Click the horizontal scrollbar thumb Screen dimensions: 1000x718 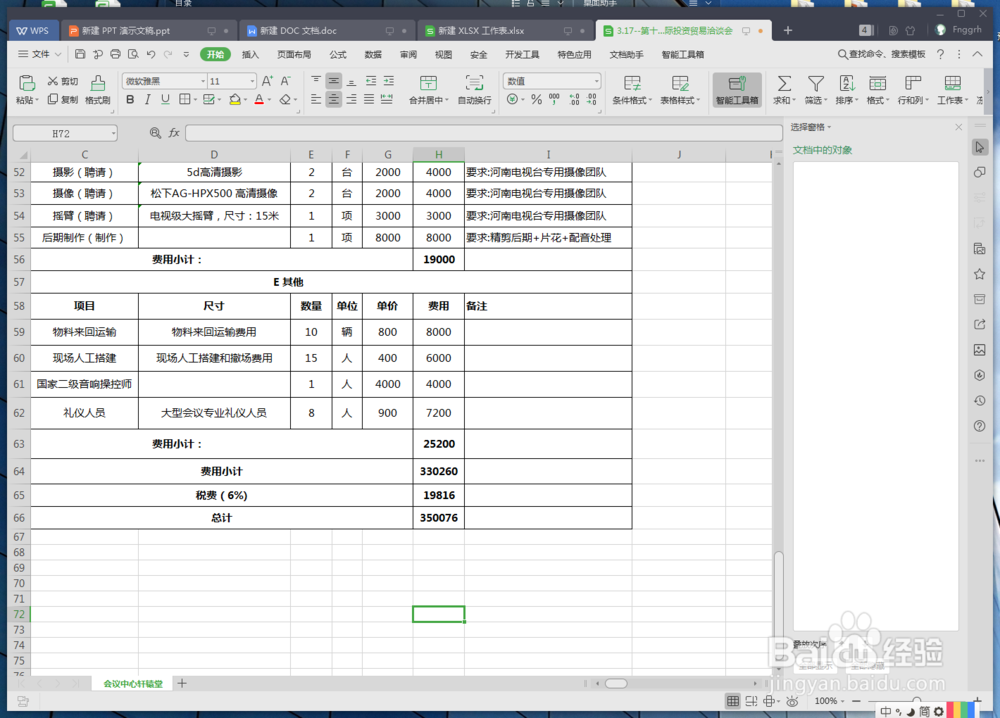pos(616,684)
